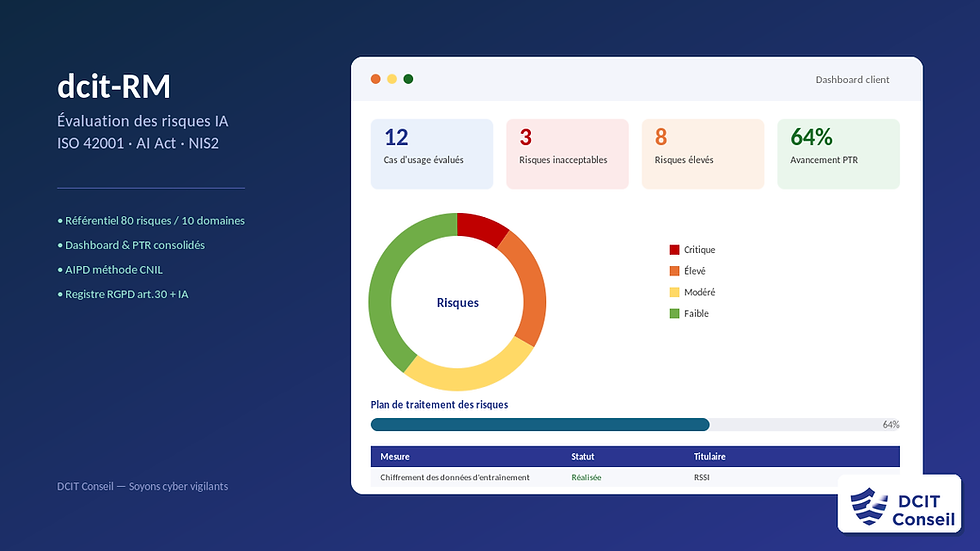980x551 pixels.
Task: Click the Faible green legend swatch
Action: pyautogui.click(x=674, y=314)
